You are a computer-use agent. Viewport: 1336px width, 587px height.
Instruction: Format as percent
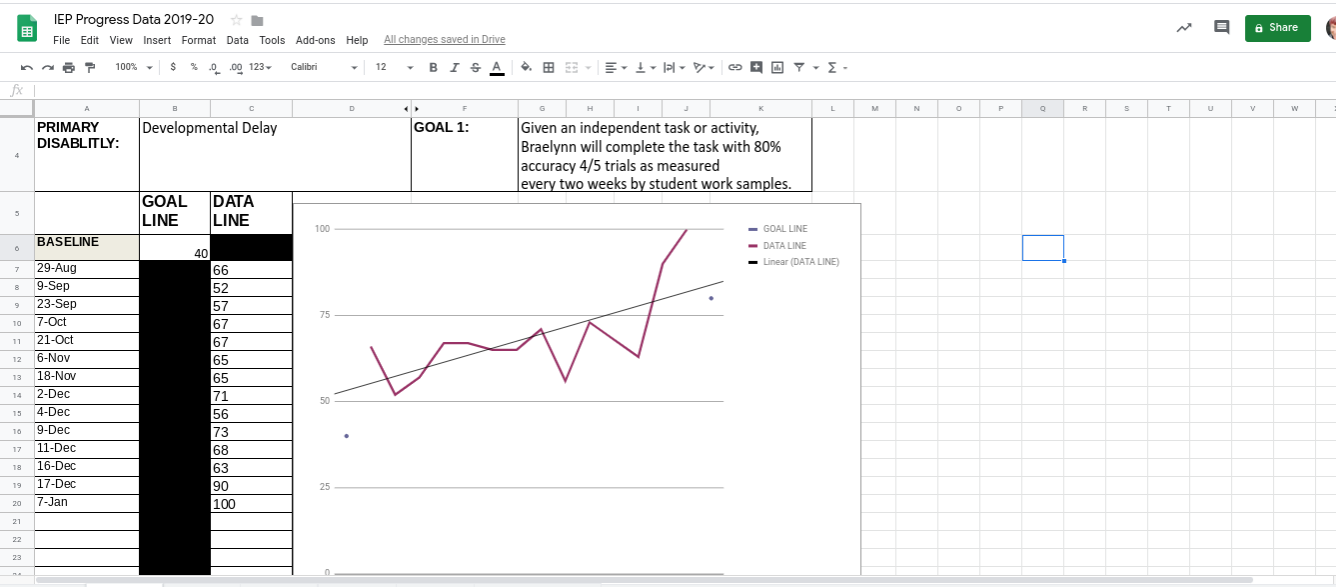194,67
